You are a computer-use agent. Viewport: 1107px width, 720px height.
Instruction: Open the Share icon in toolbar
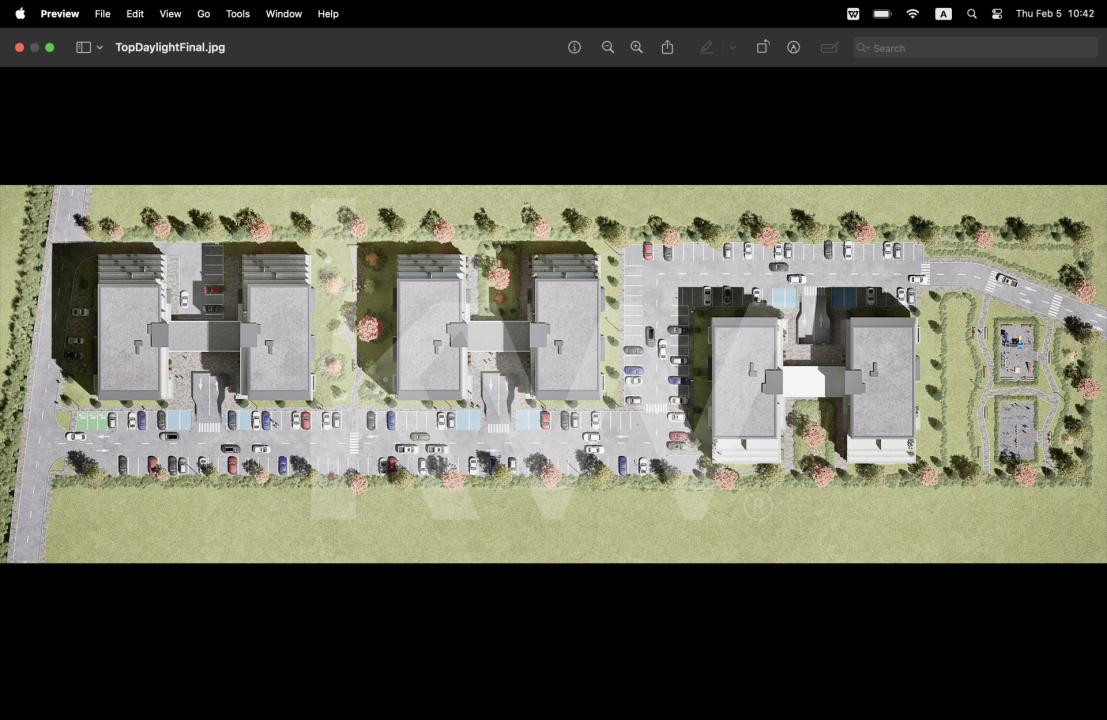click(667, 47)
